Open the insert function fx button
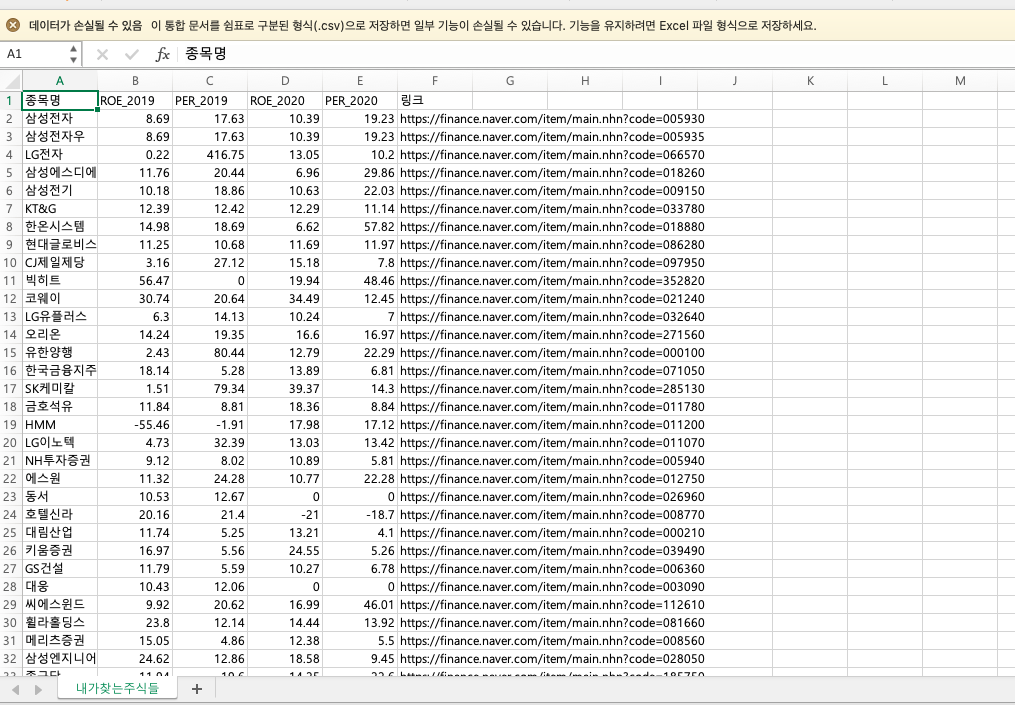 (x=162, y=54)
